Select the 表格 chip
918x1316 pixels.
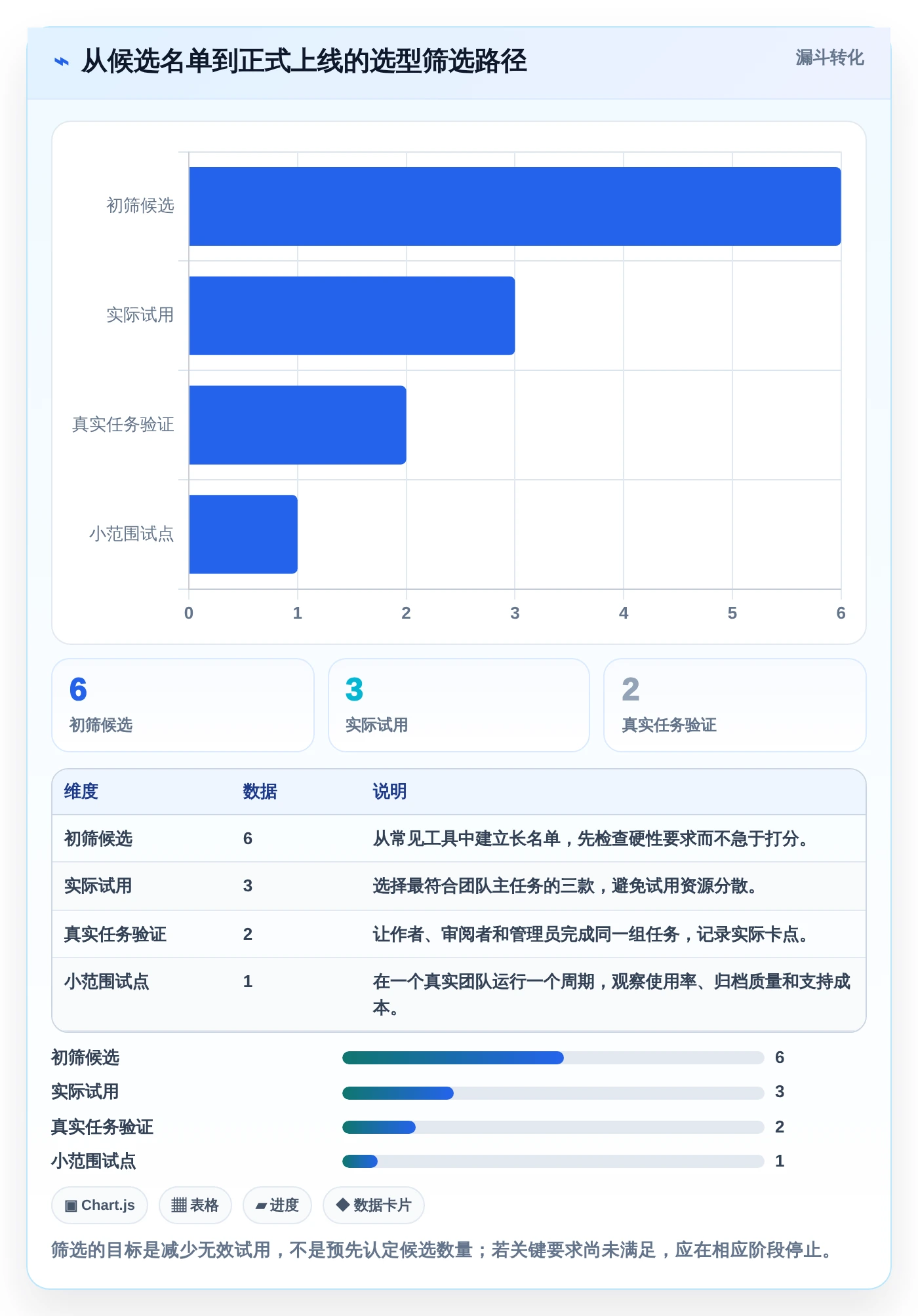195,1205
